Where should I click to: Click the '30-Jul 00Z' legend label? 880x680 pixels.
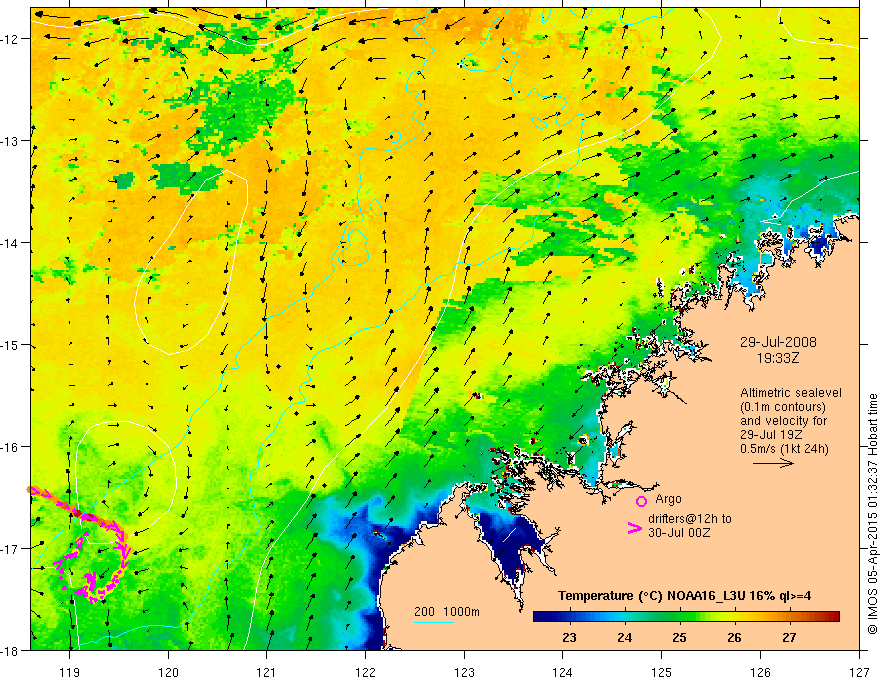click(679, 532)
